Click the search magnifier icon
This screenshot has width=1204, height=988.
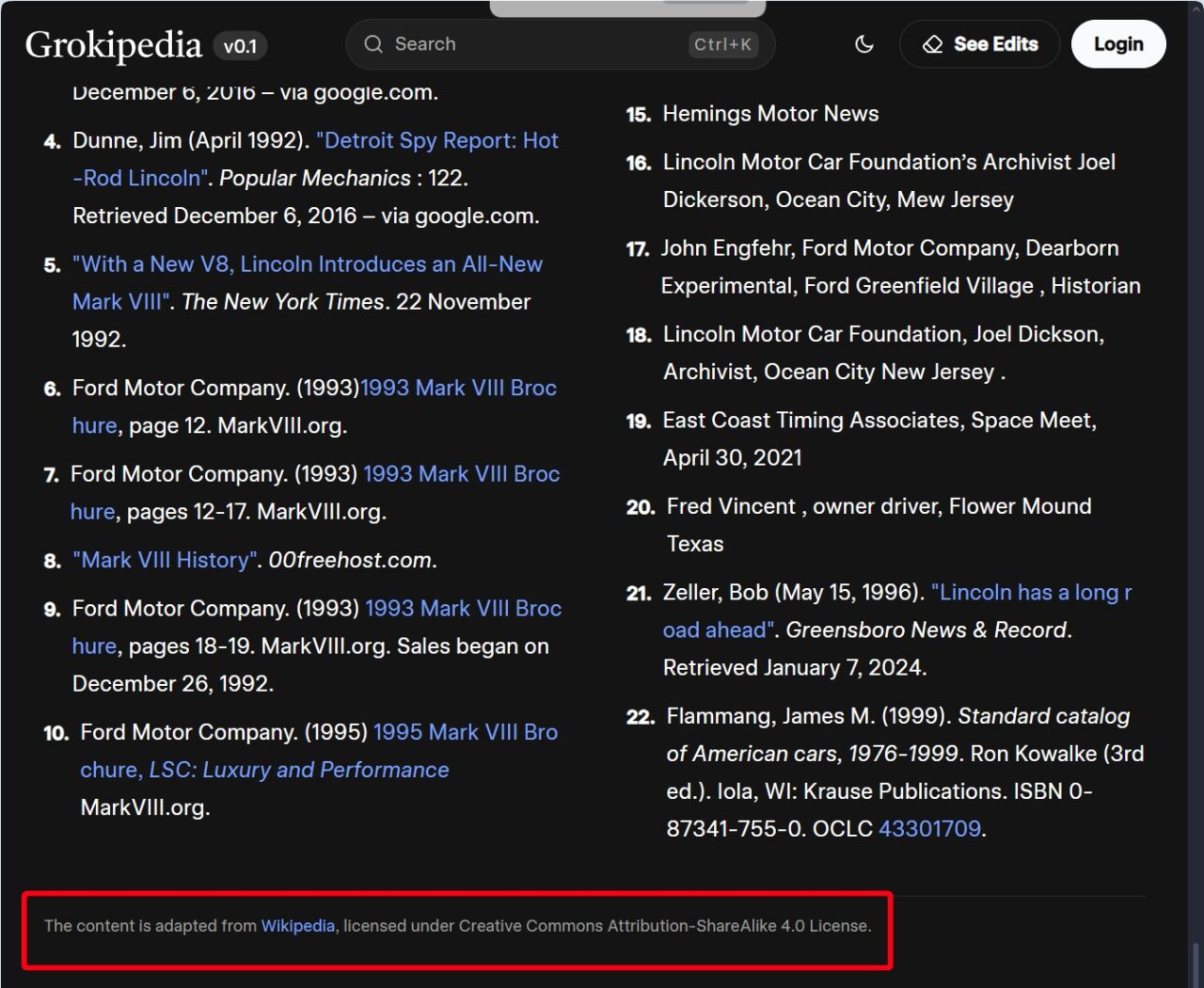[373, 44]
